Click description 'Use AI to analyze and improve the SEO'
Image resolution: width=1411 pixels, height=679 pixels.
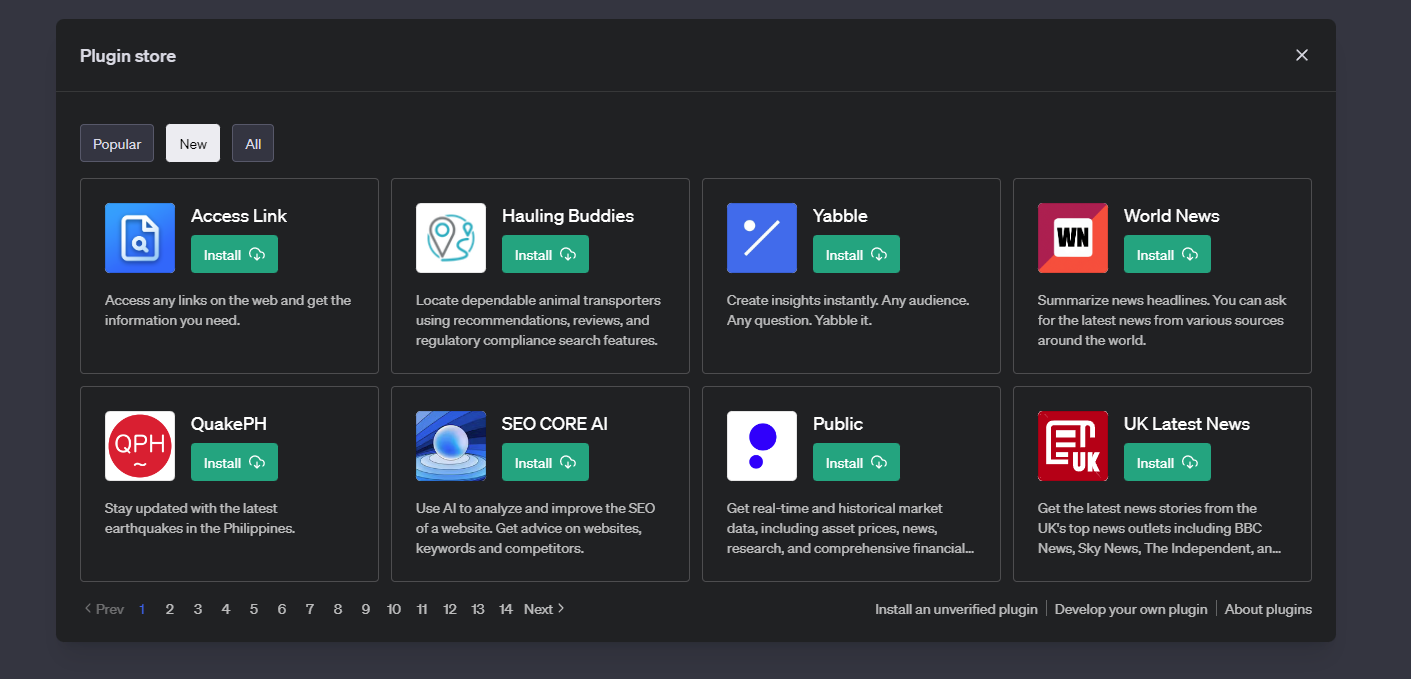536,528
